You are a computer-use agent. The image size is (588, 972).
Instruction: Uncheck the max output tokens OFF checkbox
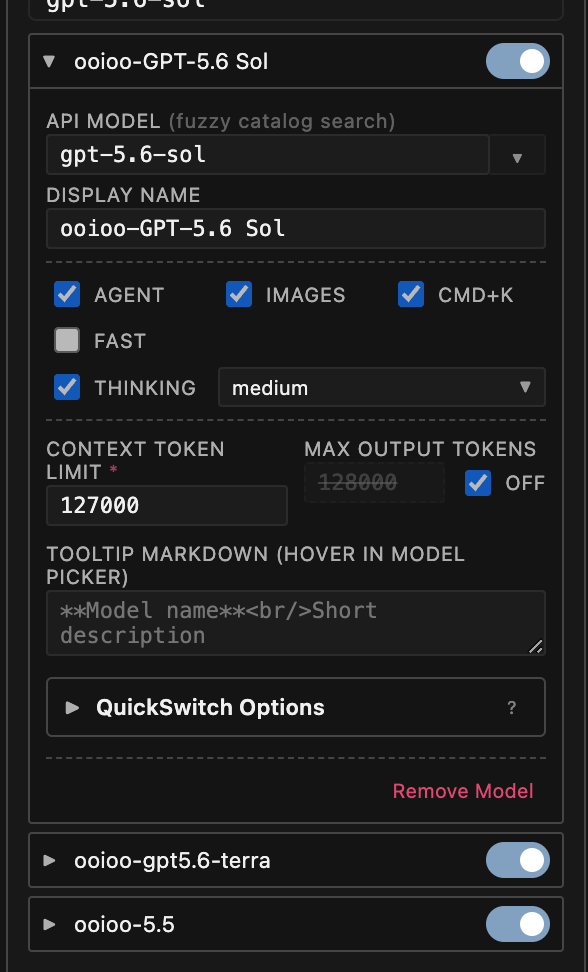pos(478,483)
